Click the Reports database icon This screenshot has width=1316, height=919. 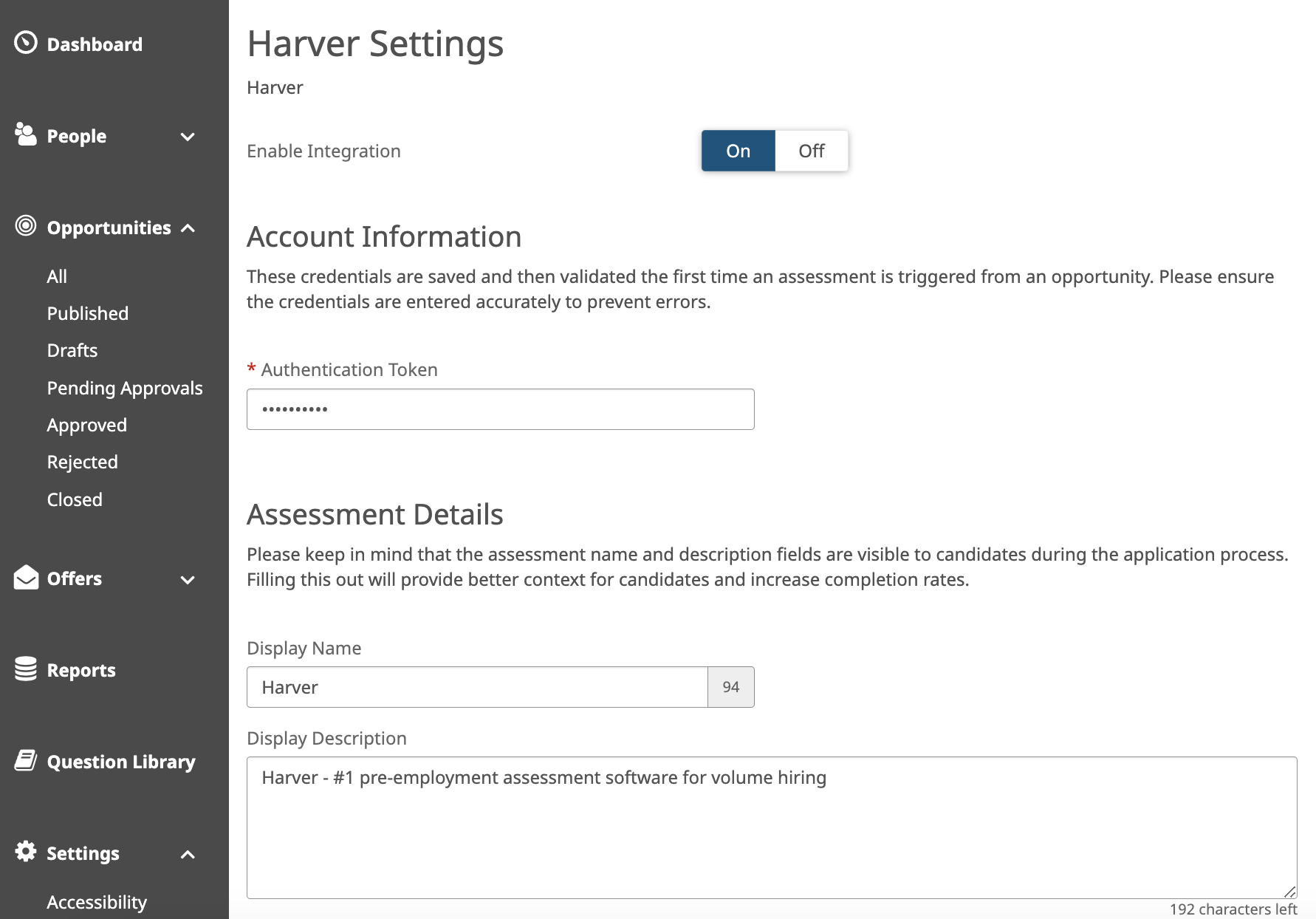pos(26,669)
